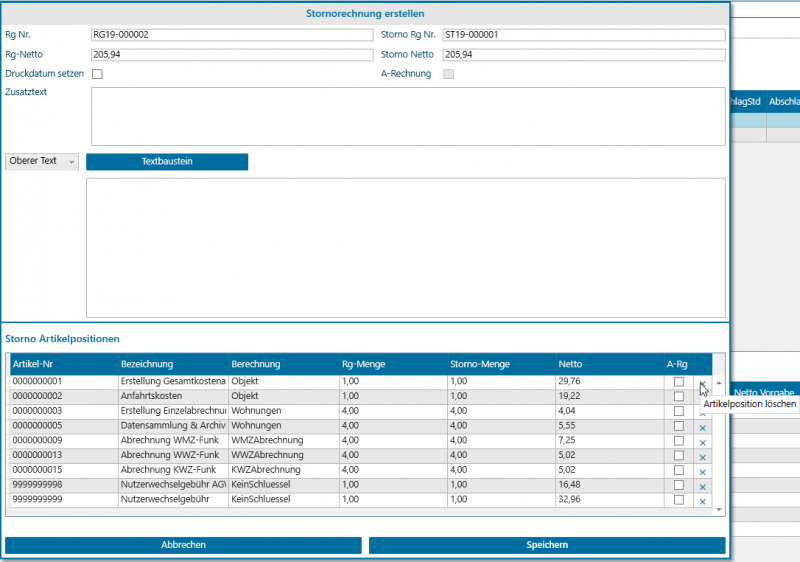Click the large Oberer Text editing area
The width and height of the screenshot is (800, 562).
pyautogui.click(x=406, y=248)
